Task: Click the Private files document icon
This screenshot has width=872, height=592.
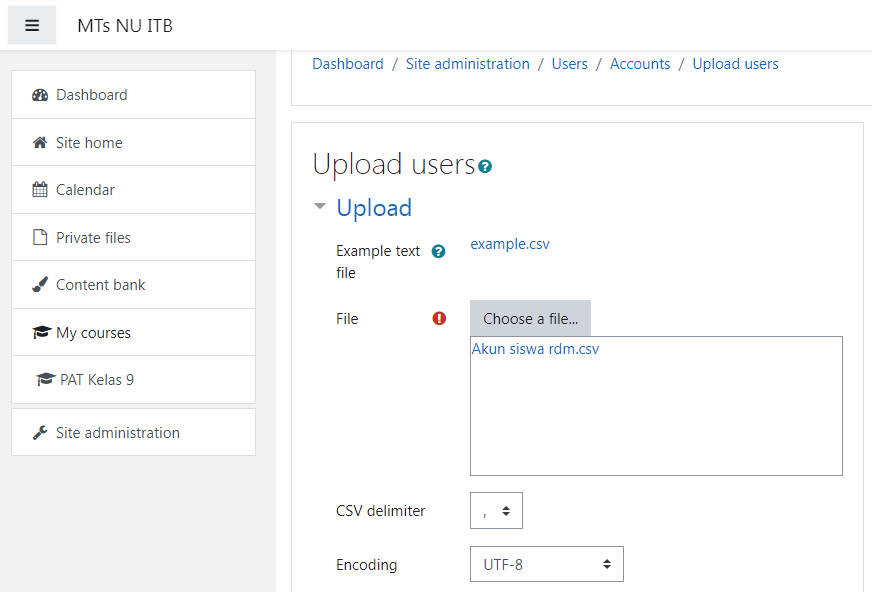Action: pos(40,237)
